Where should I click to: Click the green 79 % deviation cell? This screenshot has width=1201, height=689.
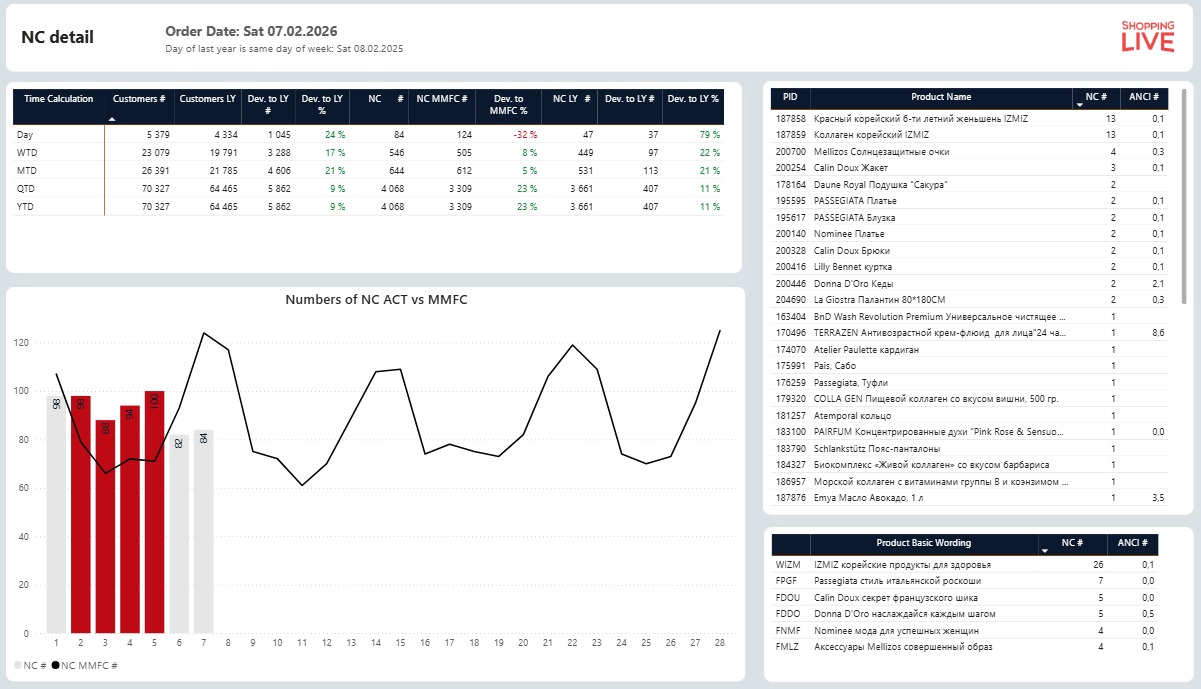point(708,134)
